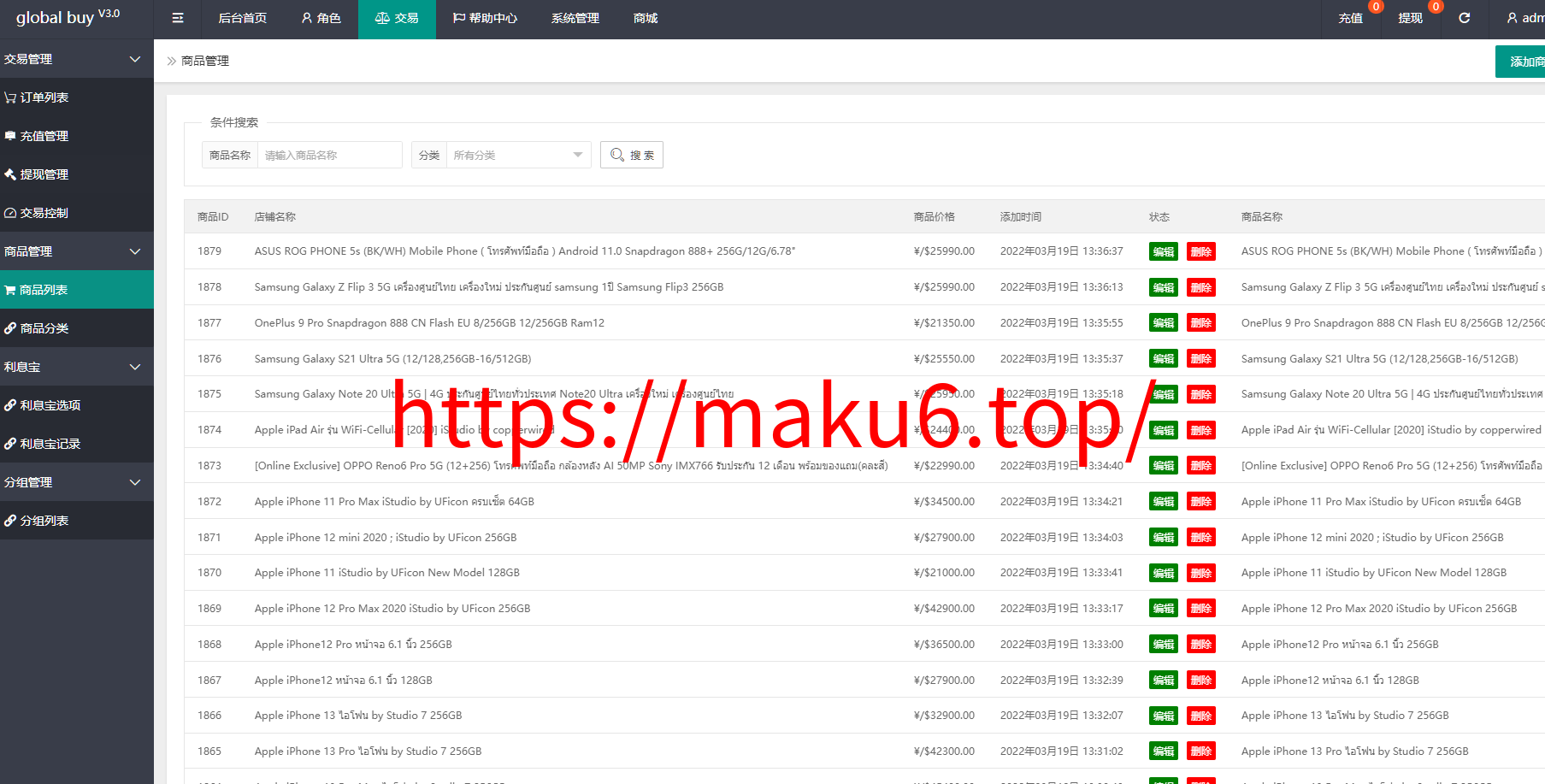Delete product 1875 Samsung Galaxy Note 20
The height and width of the screenshot is (784, 1545).
click(x=1201, y=394)
